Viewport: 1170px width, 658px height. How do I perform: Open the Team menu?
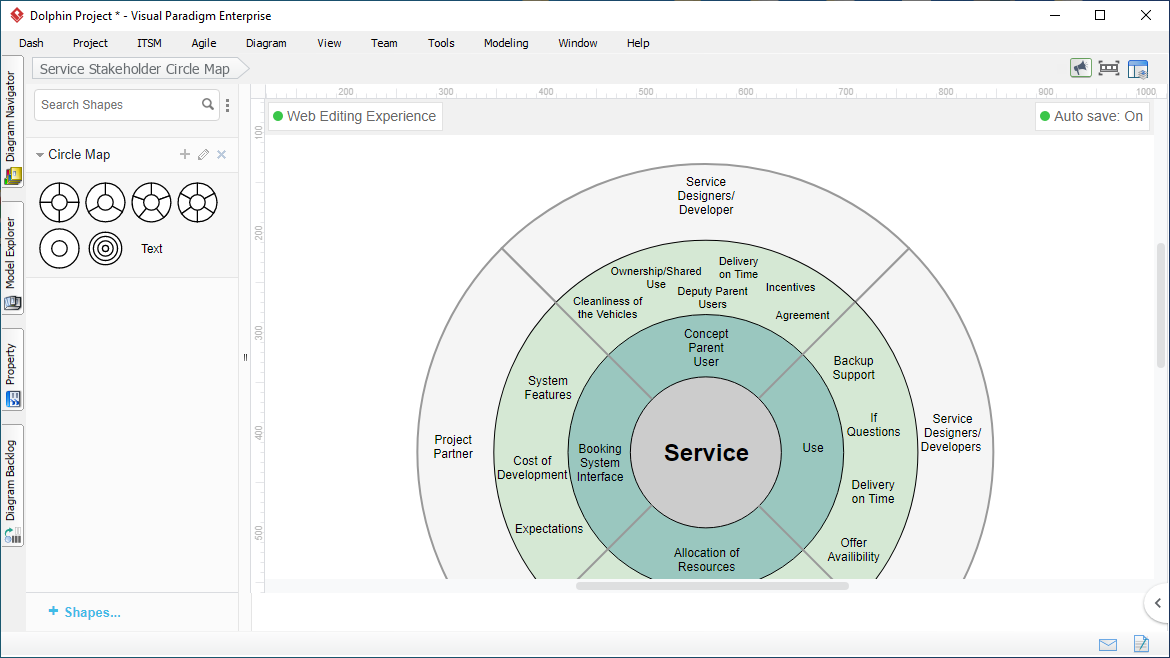click(384, 43)
